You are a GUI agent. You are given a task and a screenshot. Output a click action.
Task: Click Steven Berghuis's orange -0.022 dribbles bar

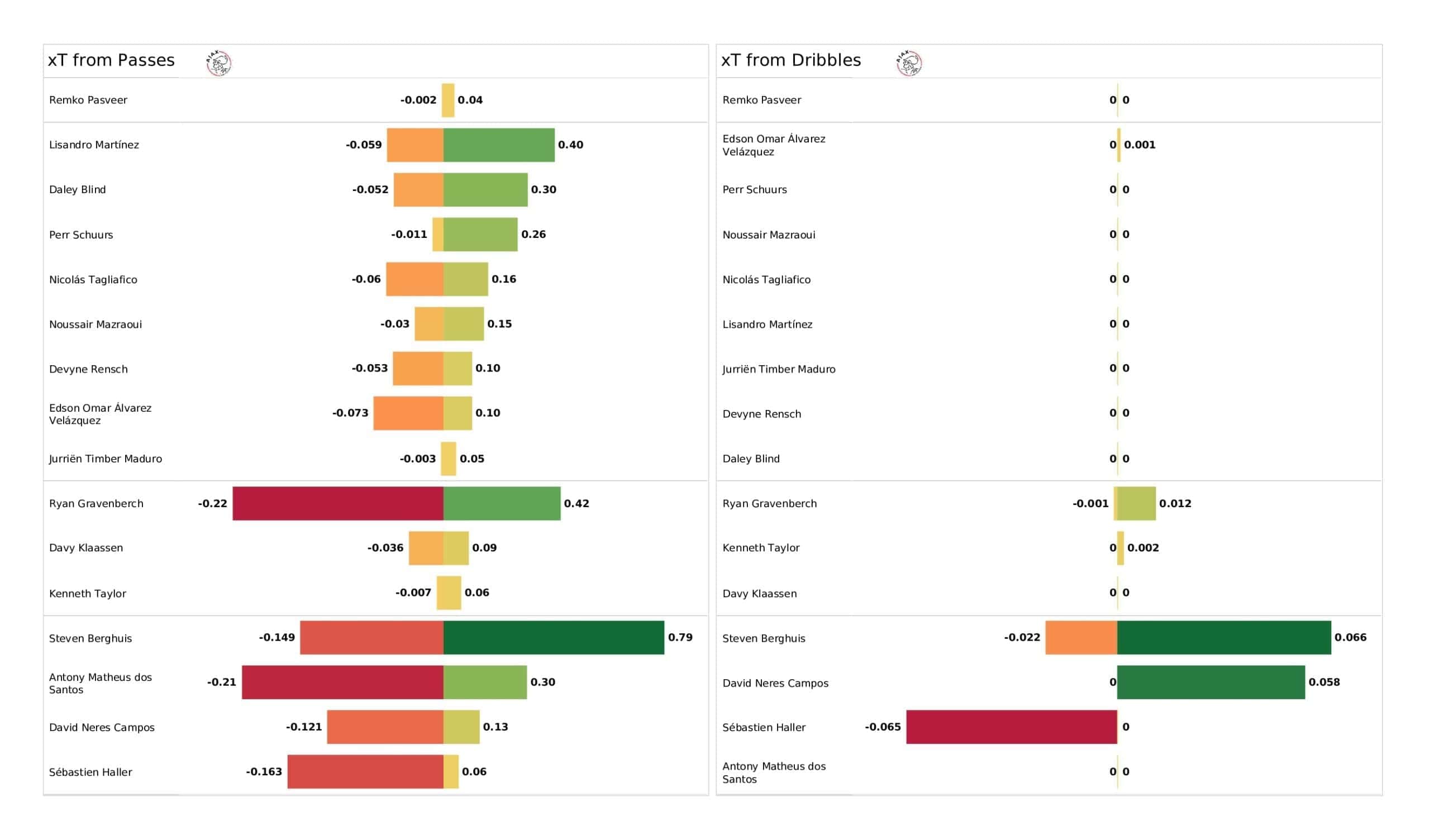(1081, 638)
